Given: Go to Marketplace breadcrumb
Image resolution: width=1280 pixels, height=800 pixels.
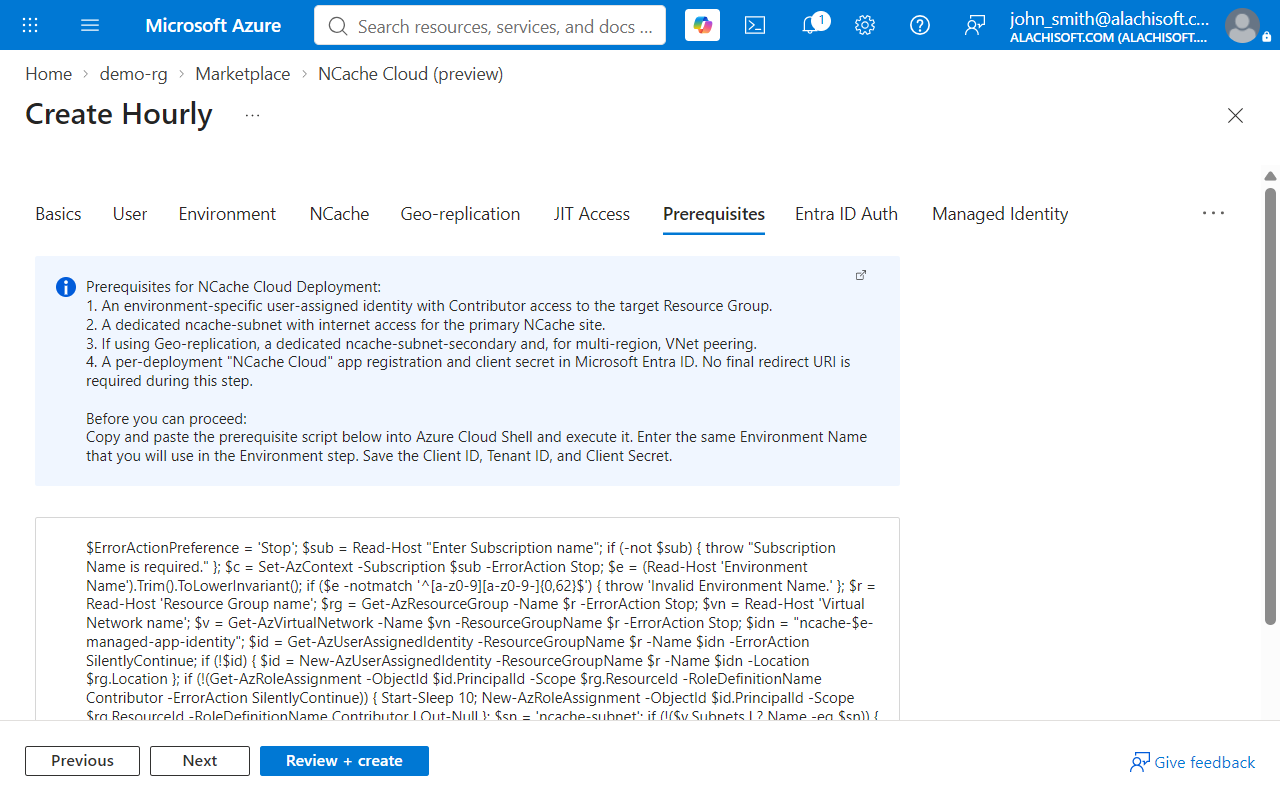Looking at the screenshot, I should [243, 74].
